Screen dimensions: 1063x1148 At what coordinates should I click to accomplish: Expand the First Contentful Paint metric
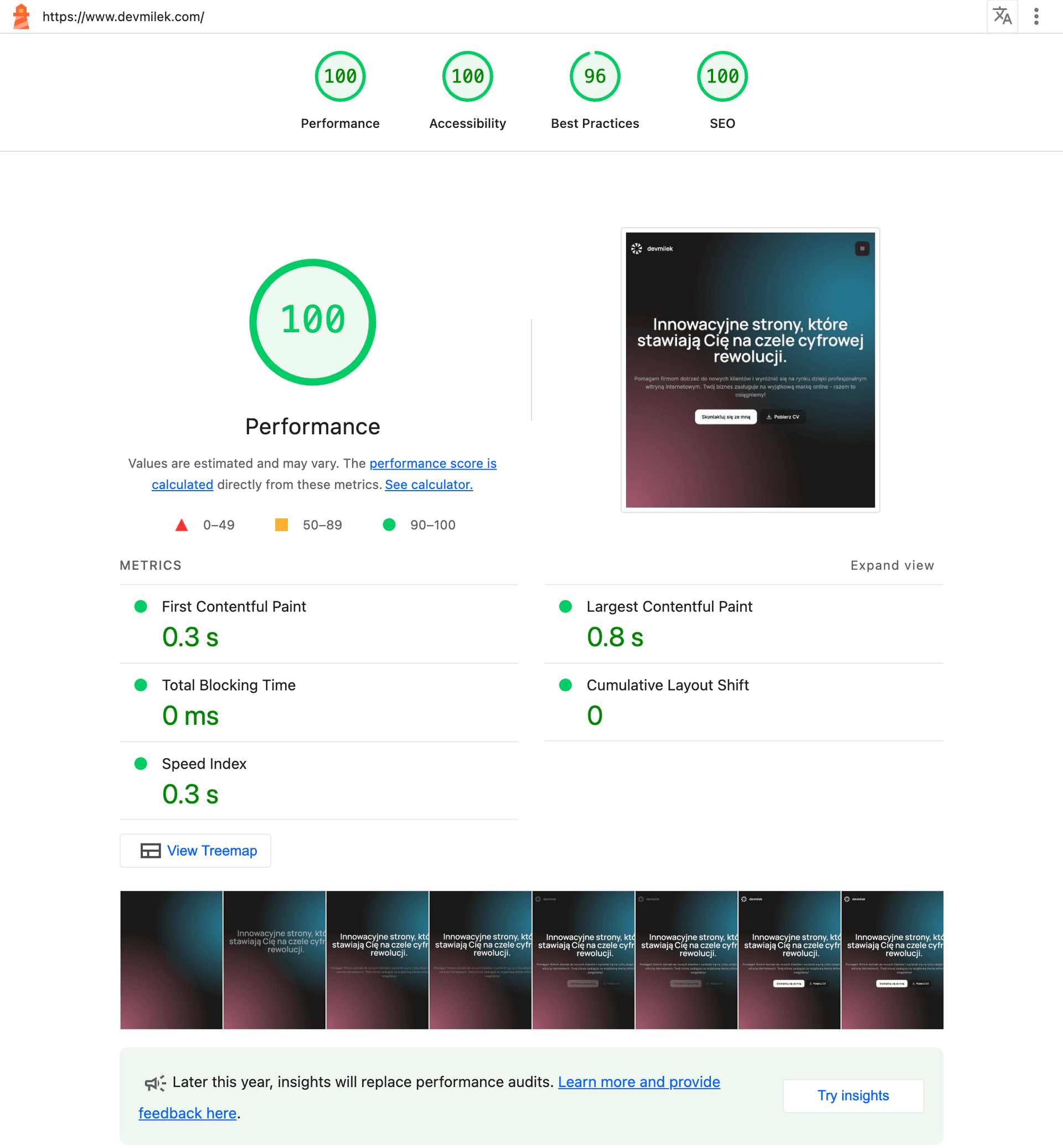pyautogui.click(x=234, y=606)
